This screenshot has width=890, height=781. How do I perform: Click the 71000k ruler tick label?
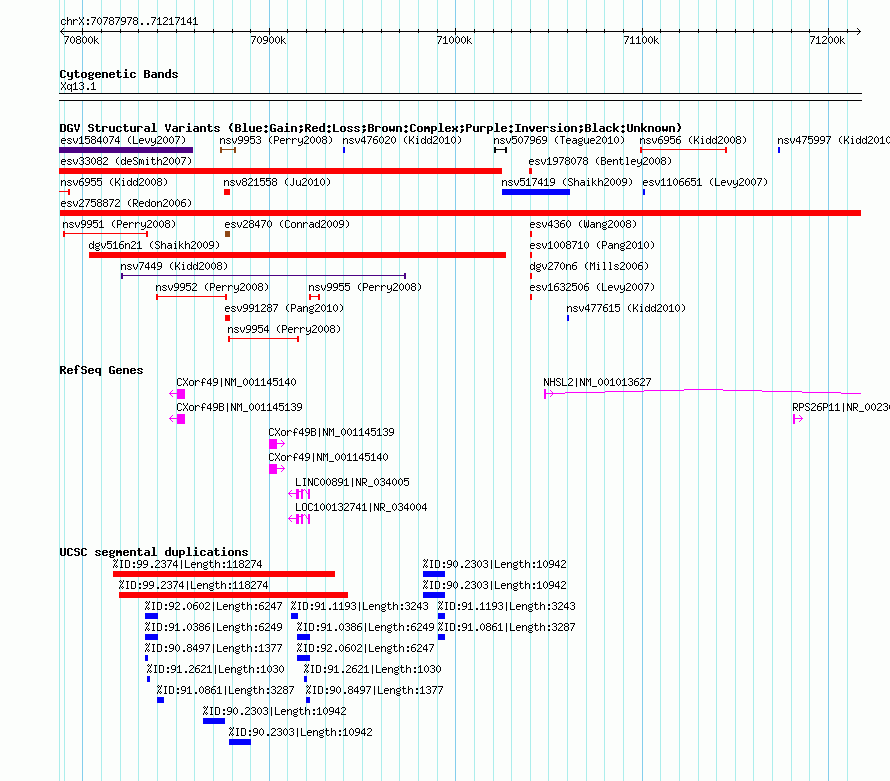tap(454, 40)
